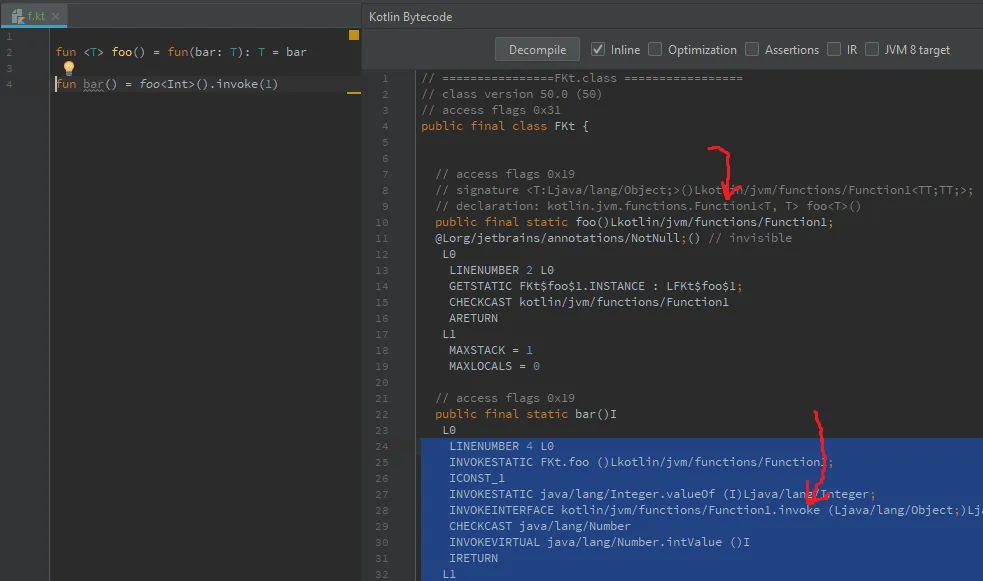Click the '// class version 50.0 (50)' comment
The width and height of the screenshot is (983, 581).
(512, 94)
